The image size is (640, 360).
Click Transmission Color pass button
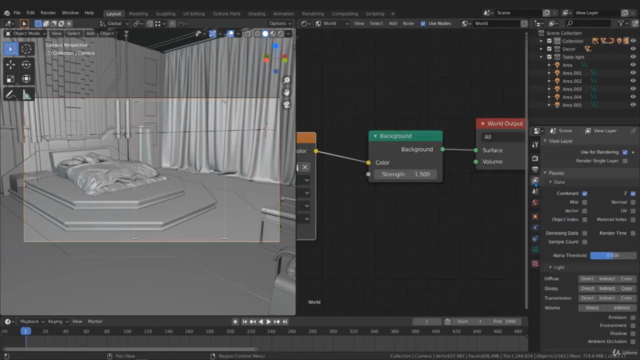point(627,298)
